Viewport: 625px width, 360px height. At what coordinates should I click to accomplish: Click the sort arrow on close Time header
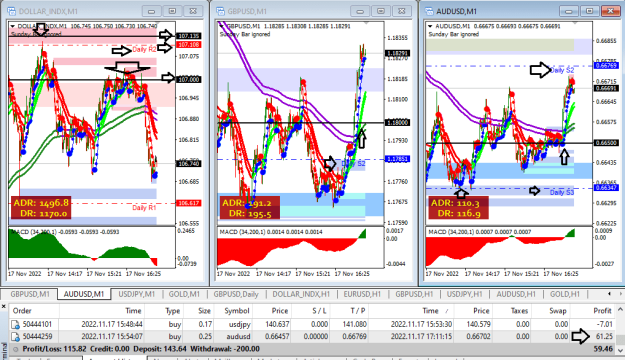[x=446, y=311]
